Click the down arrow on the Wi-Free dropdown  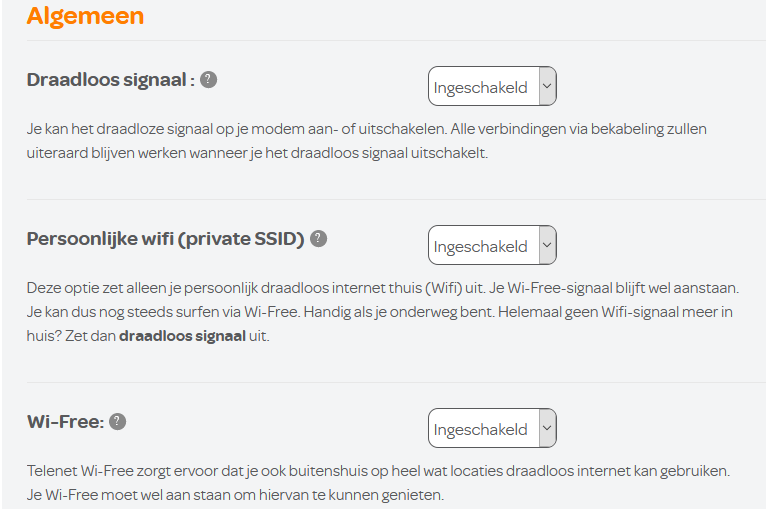pos(546,429)
